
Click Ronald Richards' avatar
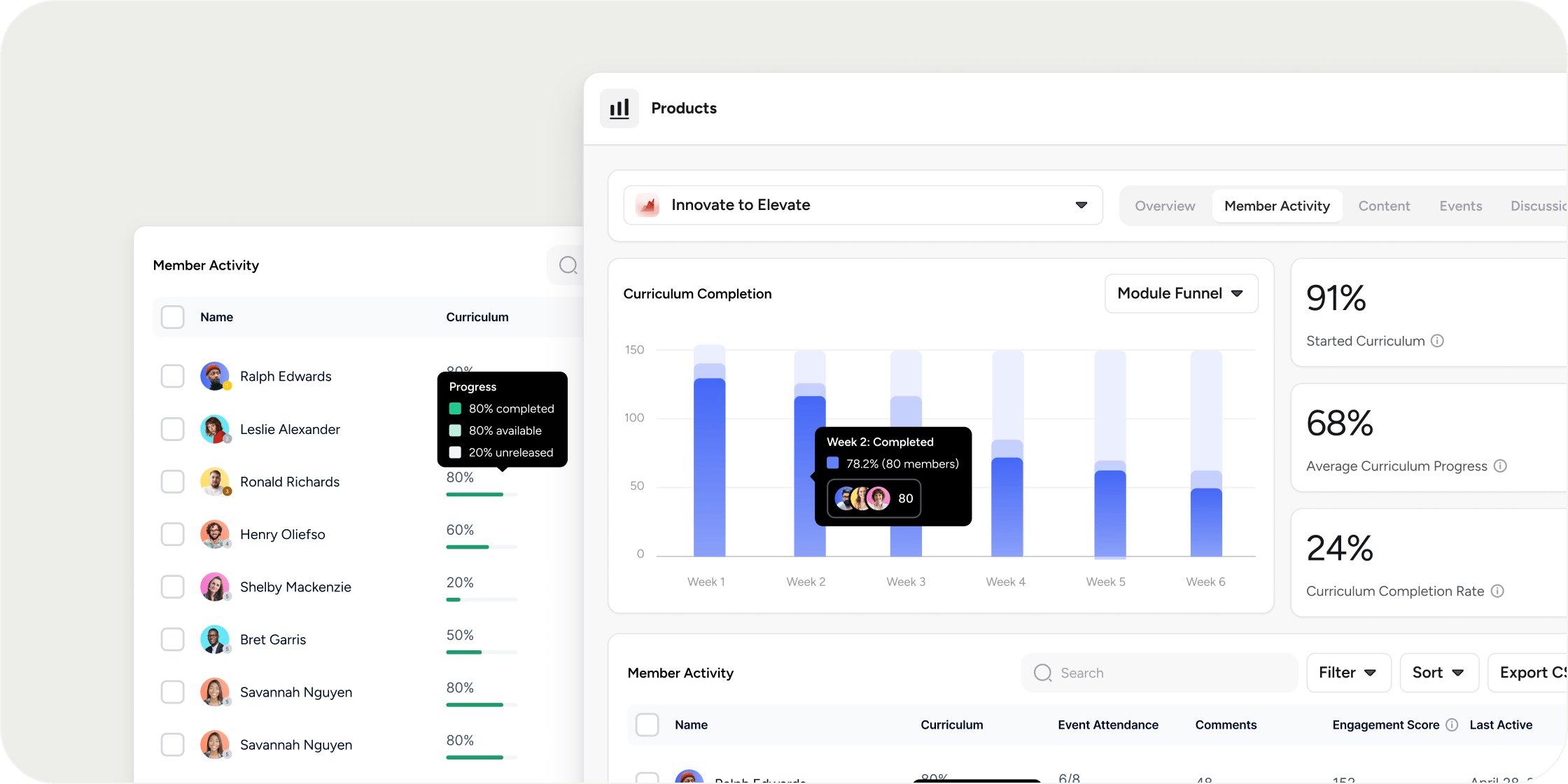pos(215,482)
